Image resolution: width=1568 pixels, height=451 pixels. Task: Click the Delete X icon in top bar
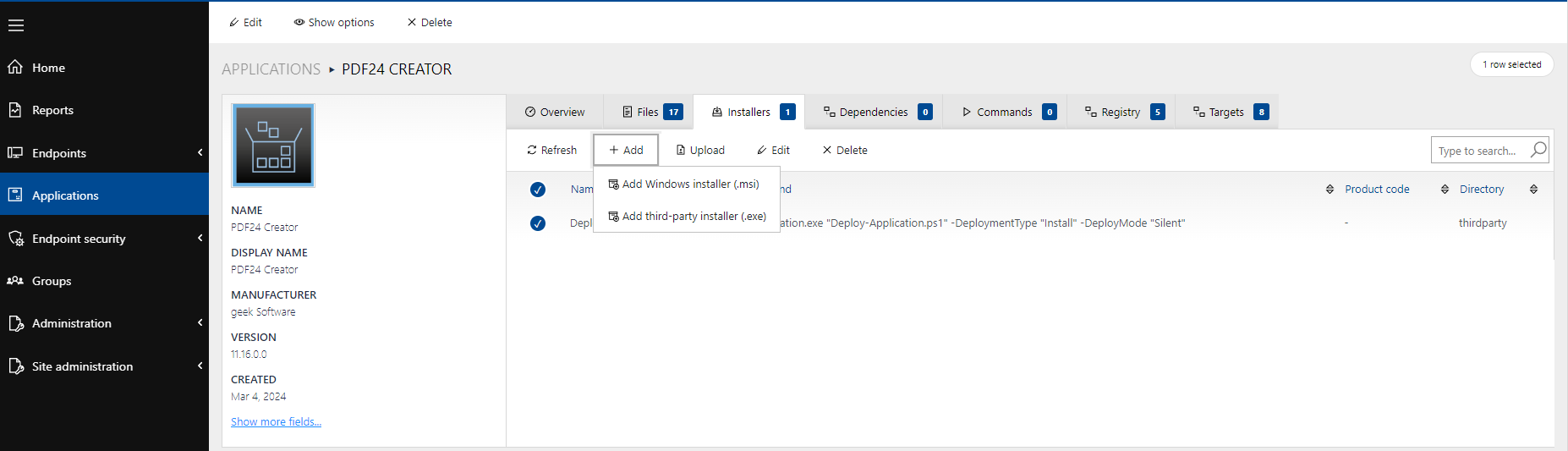(412, 23)
